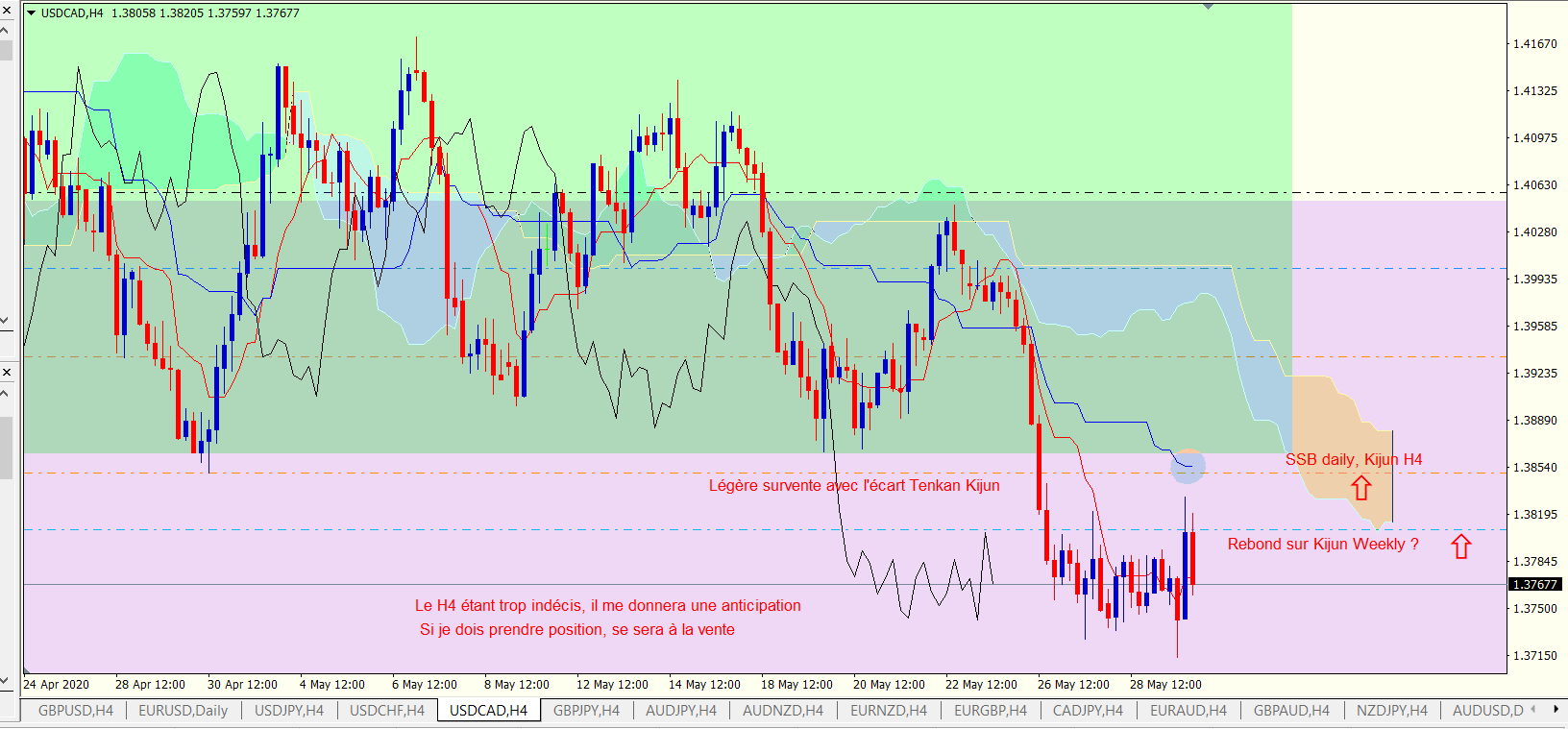Click red up arrow under SSB daily label

pos(1360,488)
